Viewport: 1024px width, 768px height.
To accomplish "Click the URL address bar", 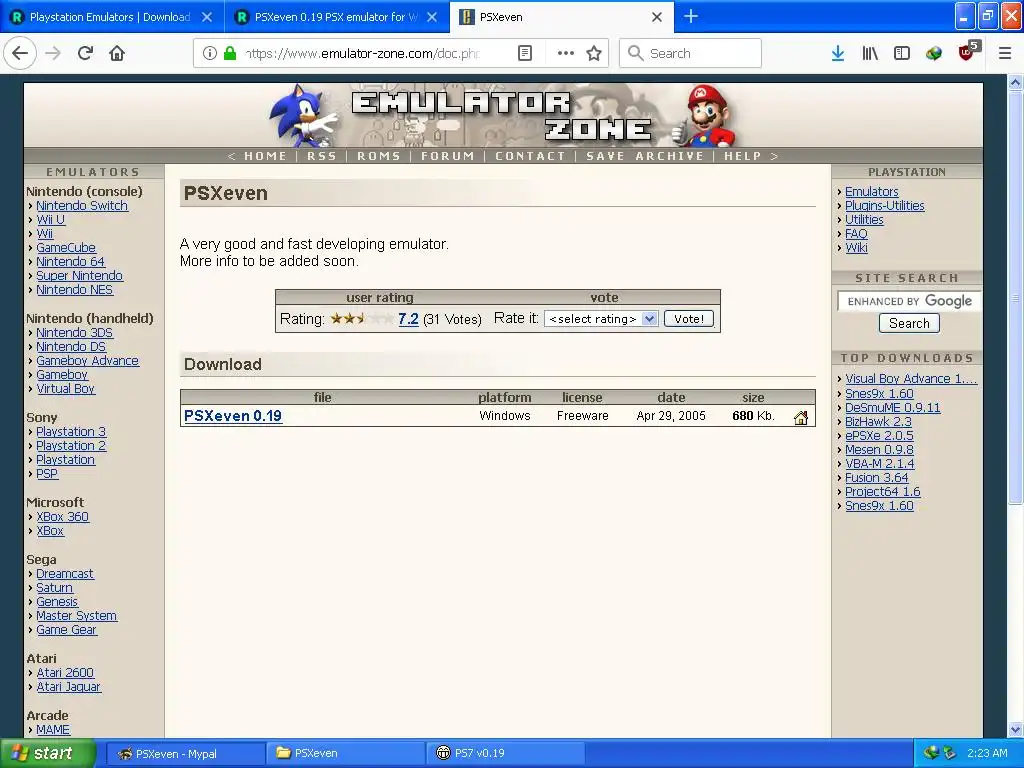I will click(x=362, y=53).
